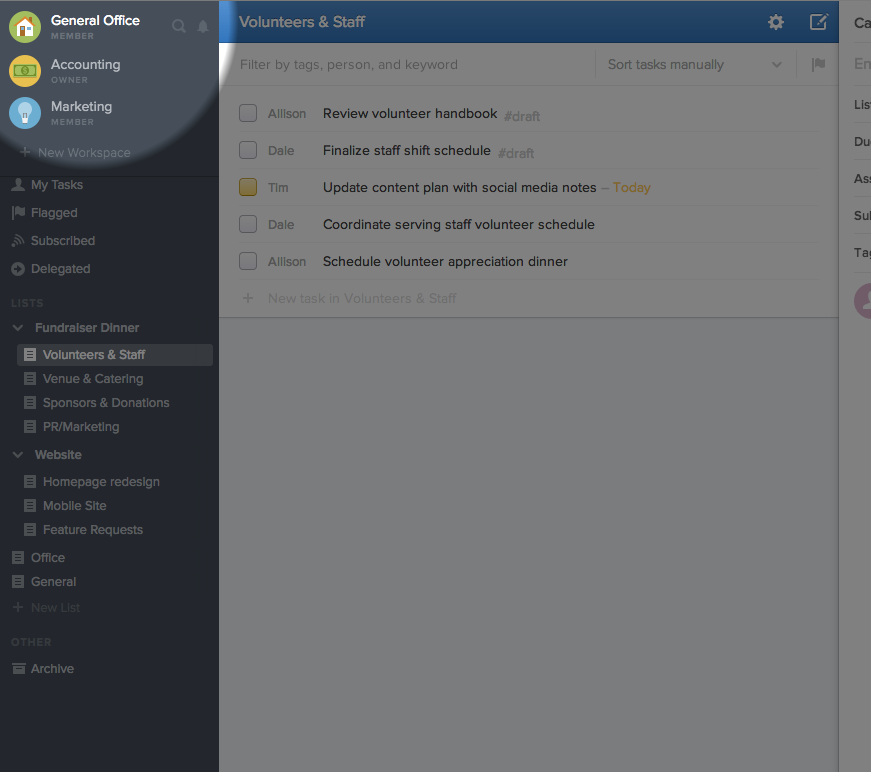
Task: Click the list icon beside Mobile Site
Action: tap(30, 505)
